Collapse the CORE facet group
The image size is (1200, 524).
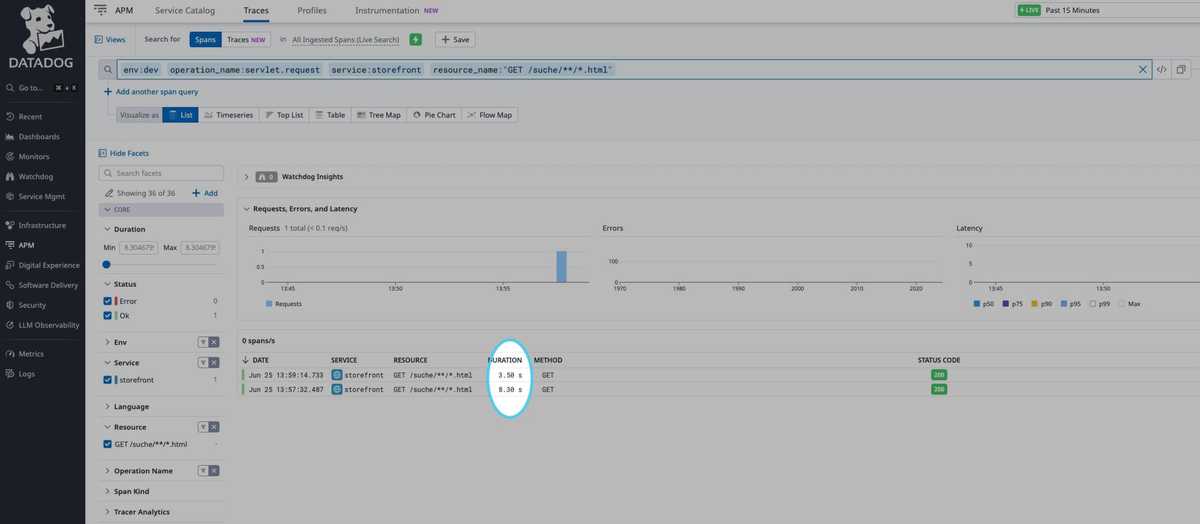[x=162, y=210]
